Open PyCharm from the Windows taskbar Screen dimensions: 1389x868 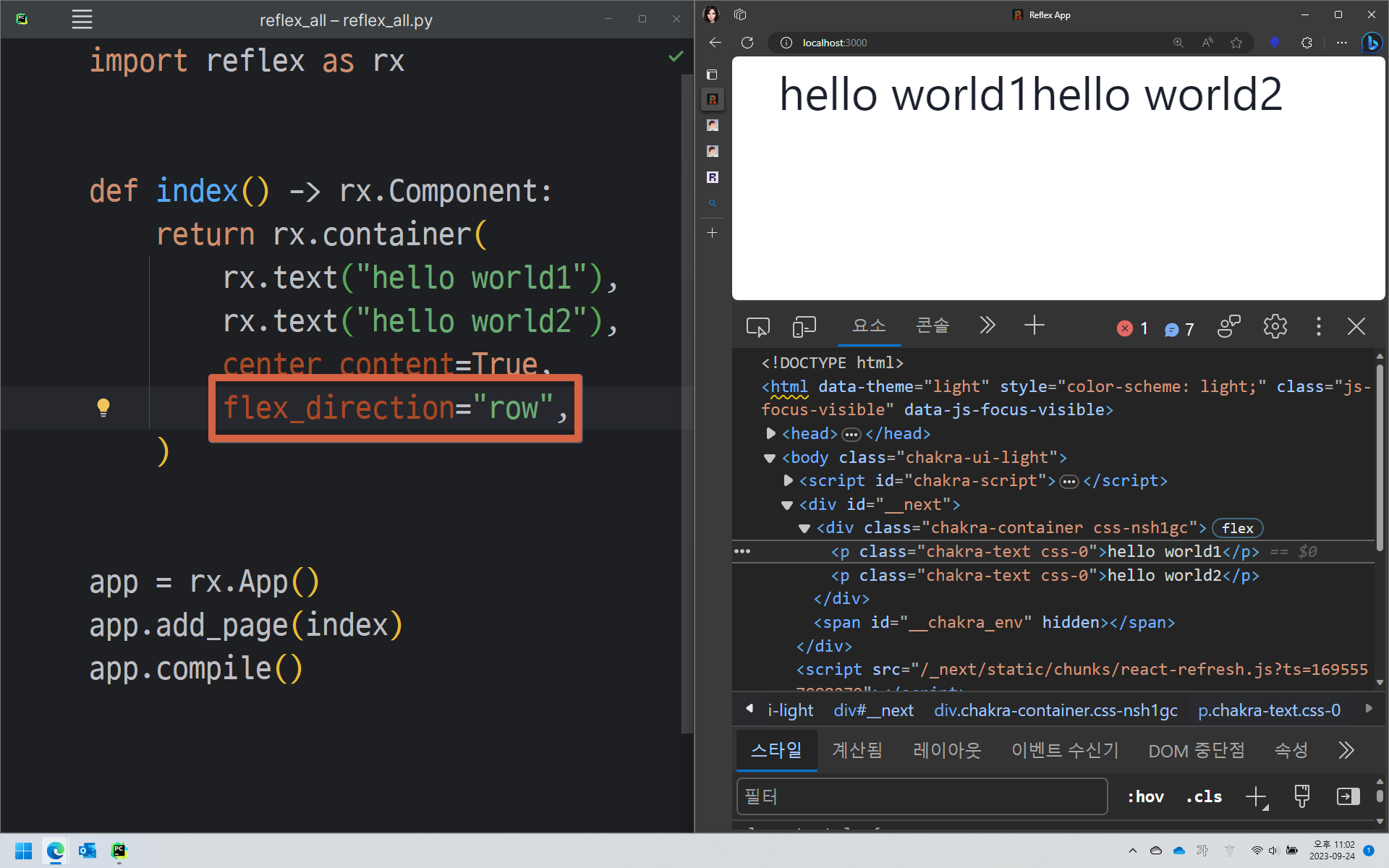click(x=119, y=851)
